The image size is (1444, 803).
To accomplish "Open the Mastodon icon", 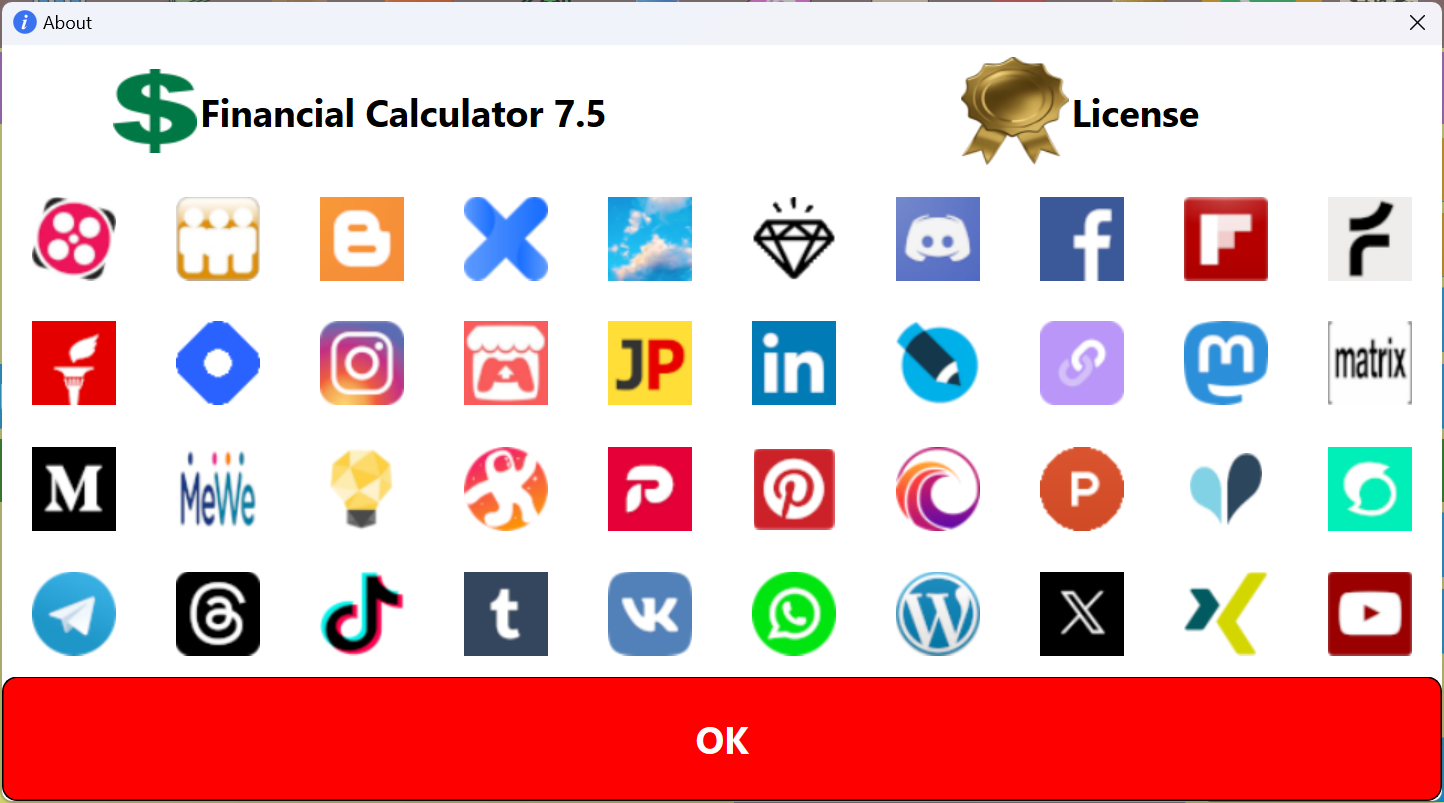I will [1226, 363].
